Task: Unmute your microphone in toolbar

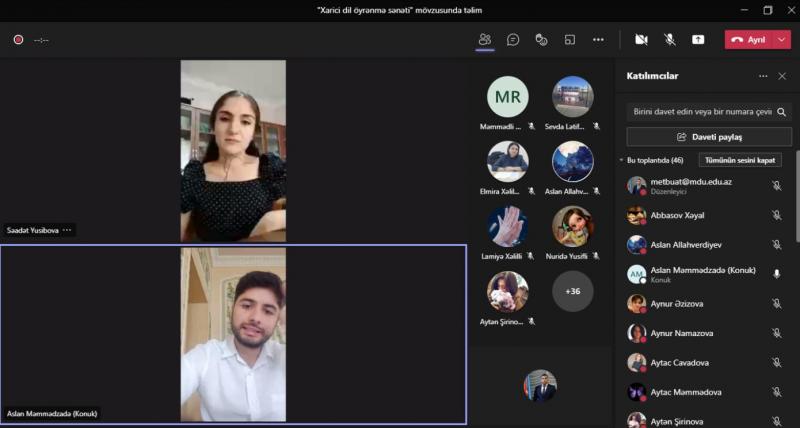Action: [x=670, y=40]
